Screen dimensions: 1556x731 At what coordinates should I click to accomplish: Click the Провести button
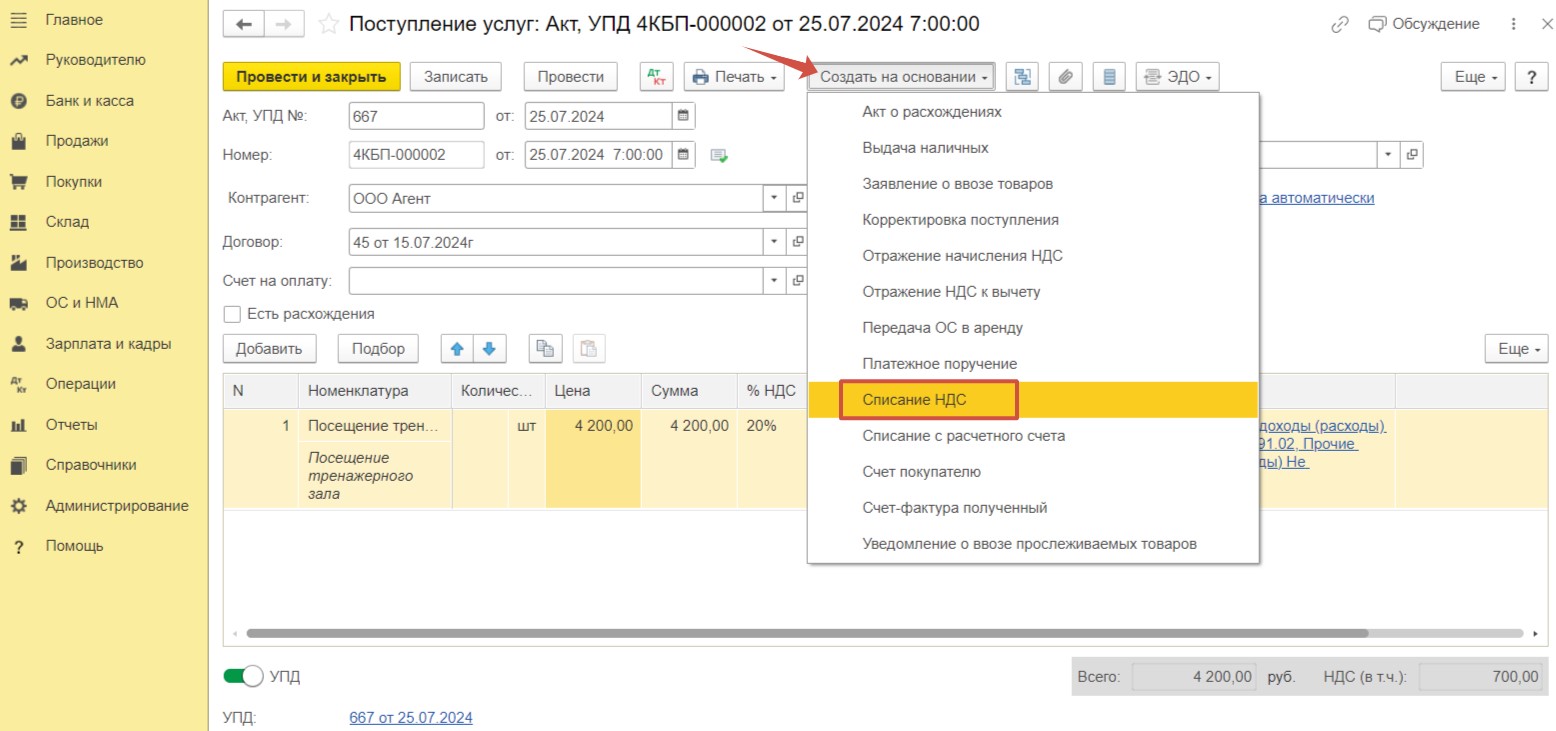coord(570,77)
